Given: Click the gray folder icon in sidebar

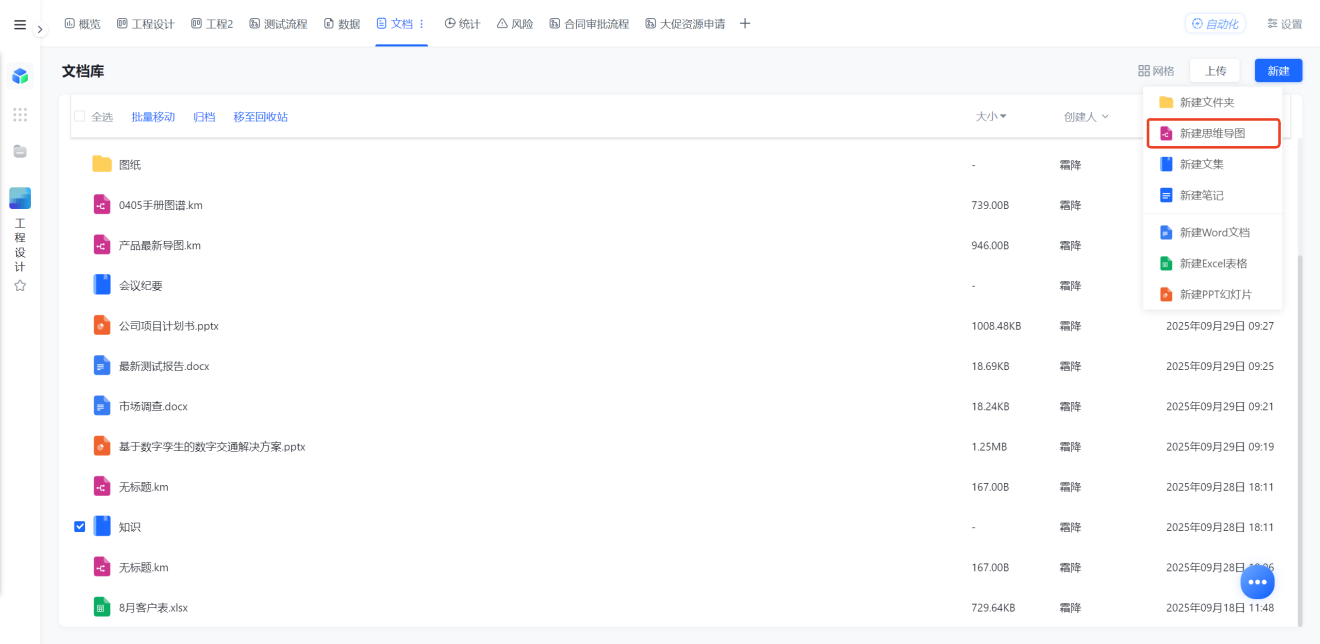Looking at the screenshot, I should pyautogui.click(x=20, y=151).
